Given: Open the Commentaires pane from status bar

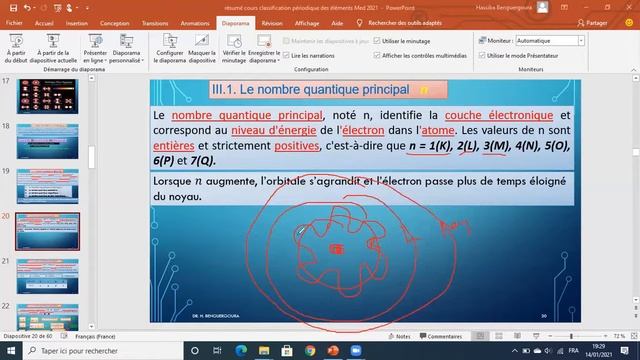Looking at the screenshot, I should pyautogui.click(x=441, y=336).
